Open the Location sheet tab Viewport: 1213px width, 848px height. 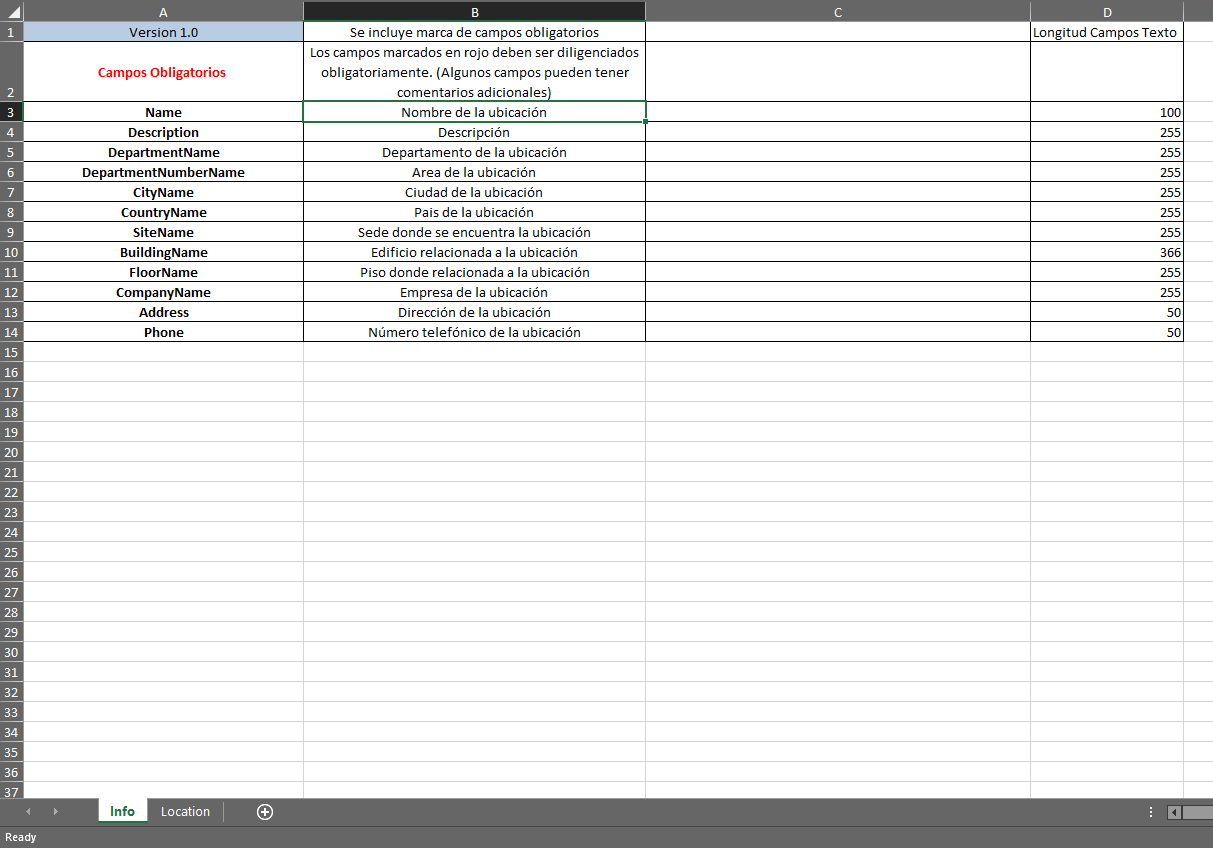point(185,811)
